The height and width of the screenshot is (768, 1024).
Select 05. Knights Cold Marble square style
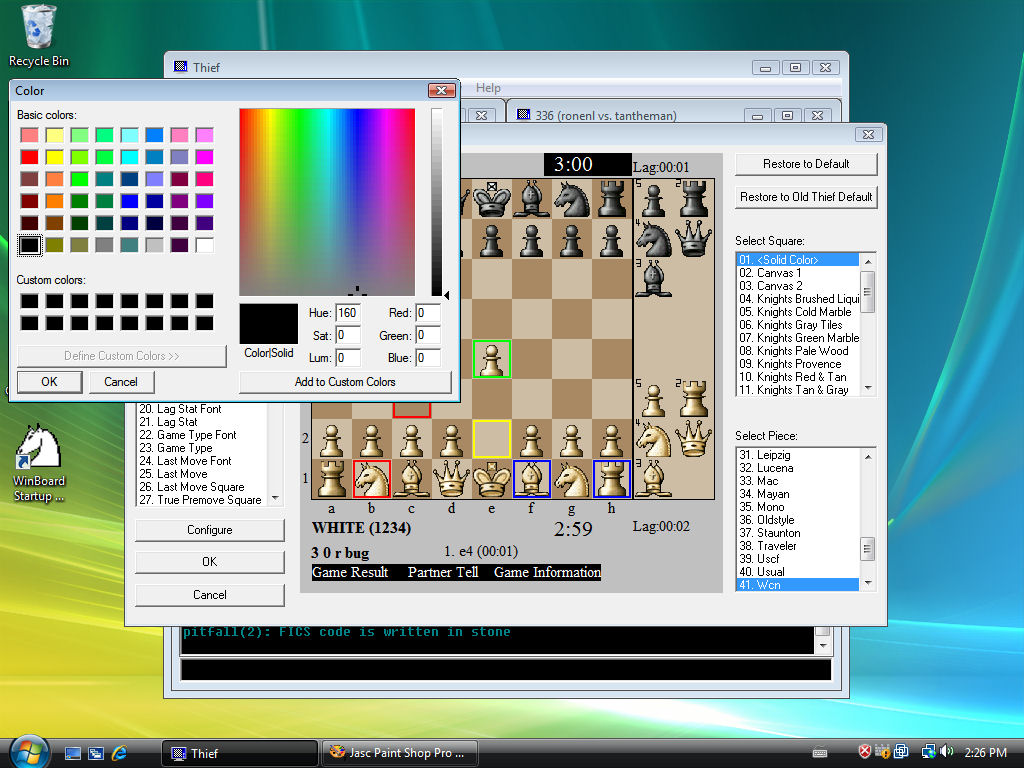(798, 312)
